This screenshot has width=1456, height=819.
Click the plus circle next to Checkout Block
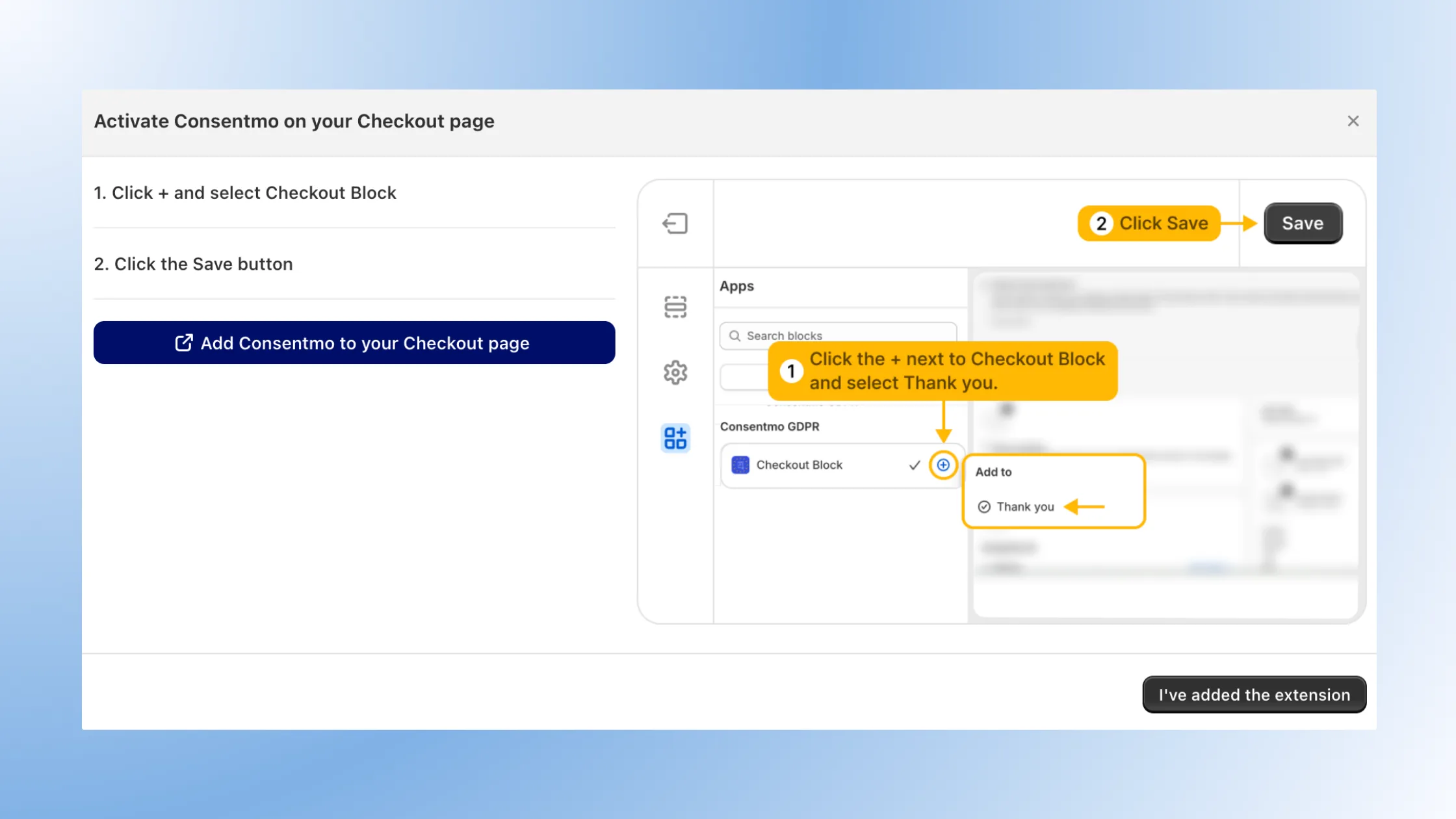click(942, 465)
